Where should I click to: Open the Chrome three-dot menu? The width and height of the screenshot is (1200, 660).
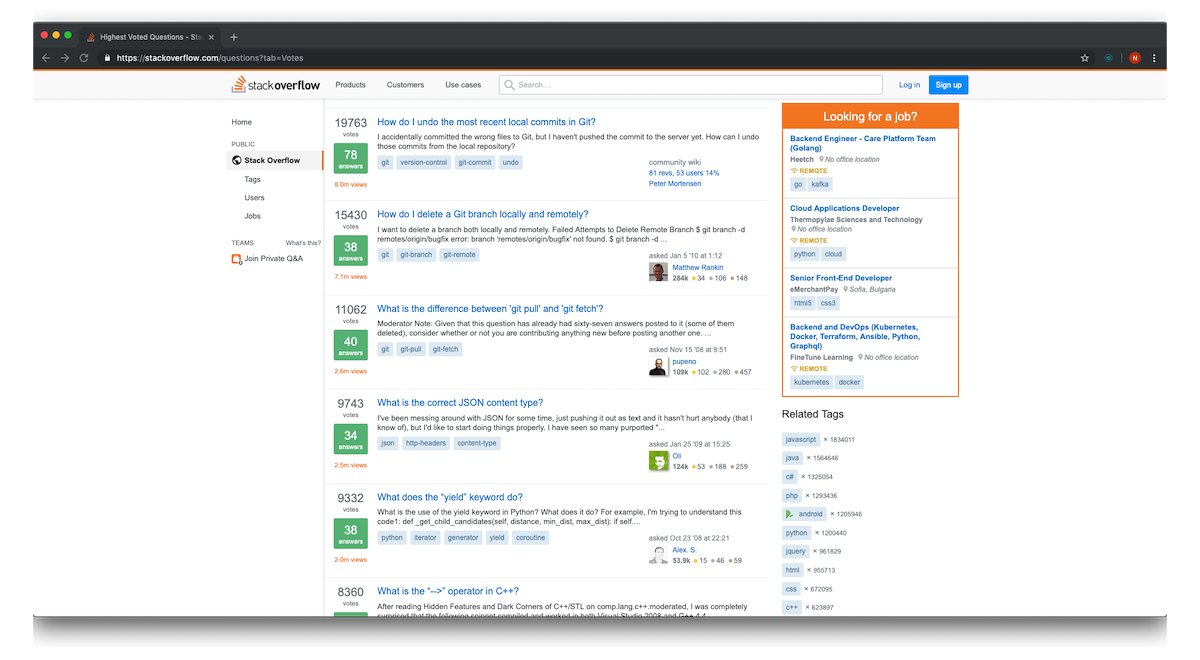point(1154,58)
